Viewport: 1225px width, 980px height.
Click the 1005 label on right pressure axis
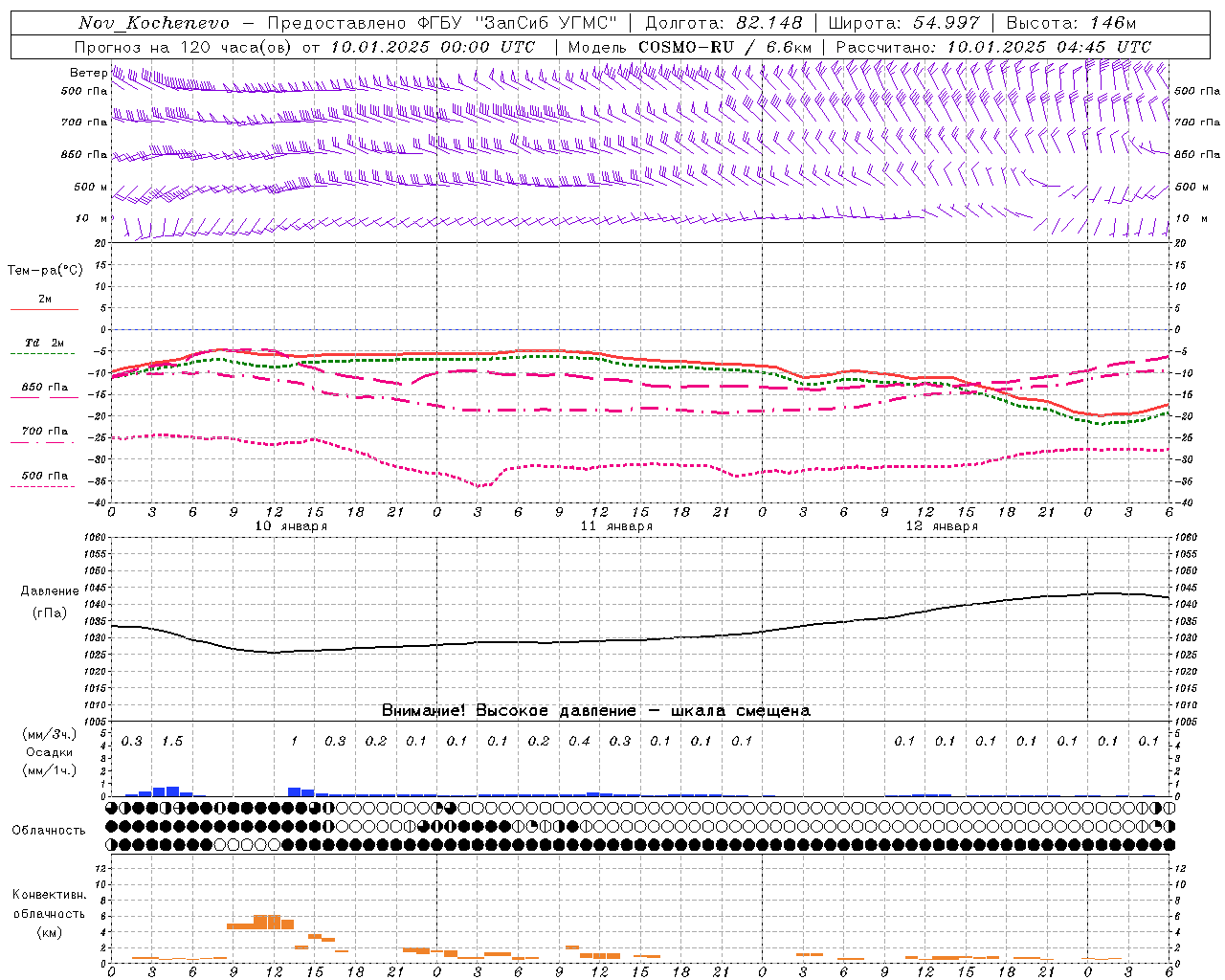pos(1188,722)
